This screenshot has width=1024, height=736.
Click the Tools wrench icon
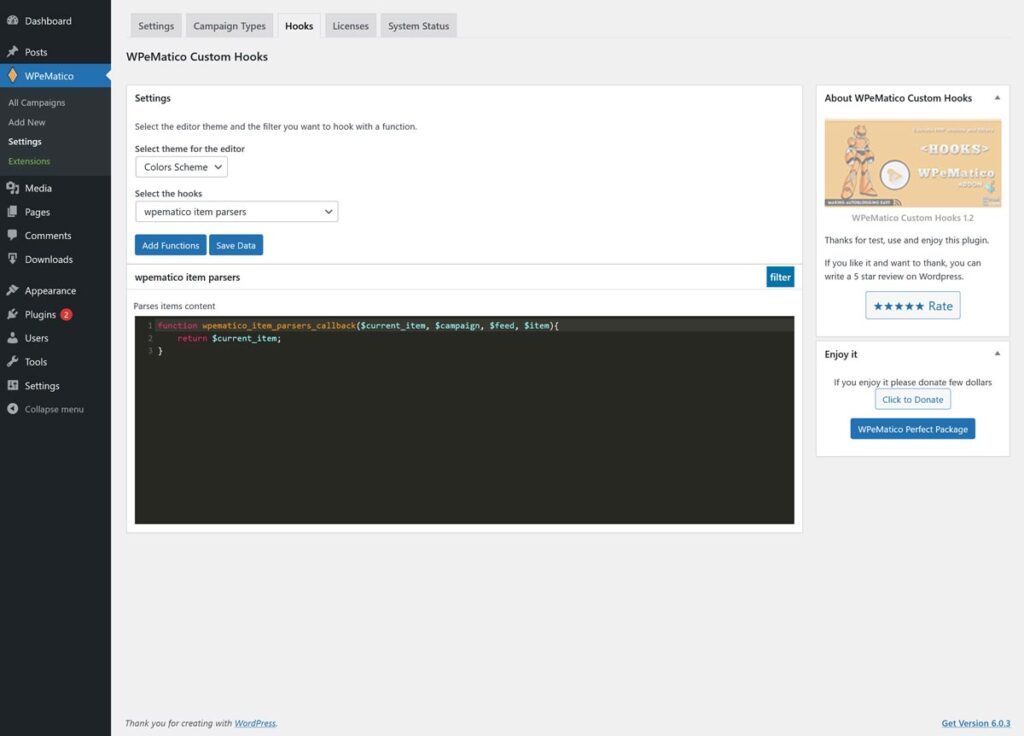(x=13, y=362)
